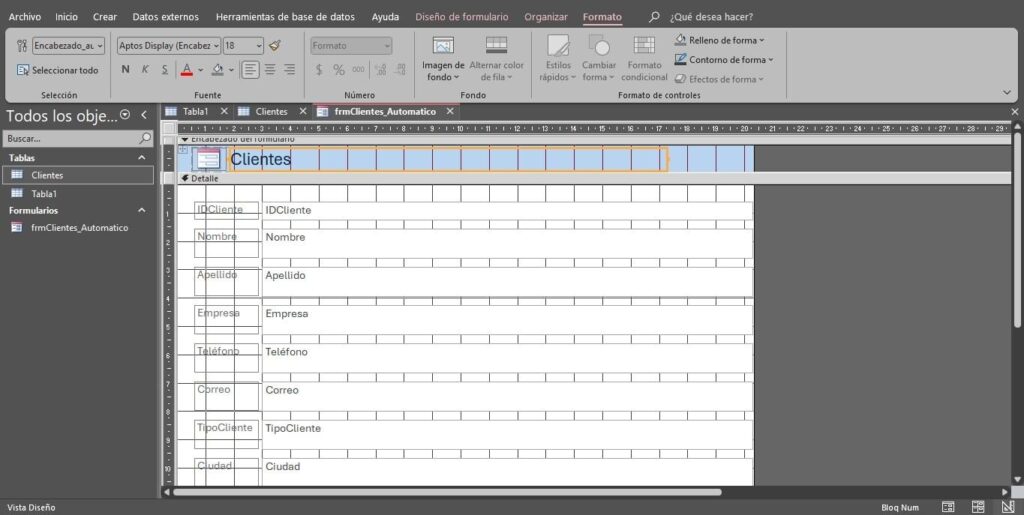Viewport: 1024px width, 515px height.
Task: Toggle underline (S) formatting
Action: point(165,69)
